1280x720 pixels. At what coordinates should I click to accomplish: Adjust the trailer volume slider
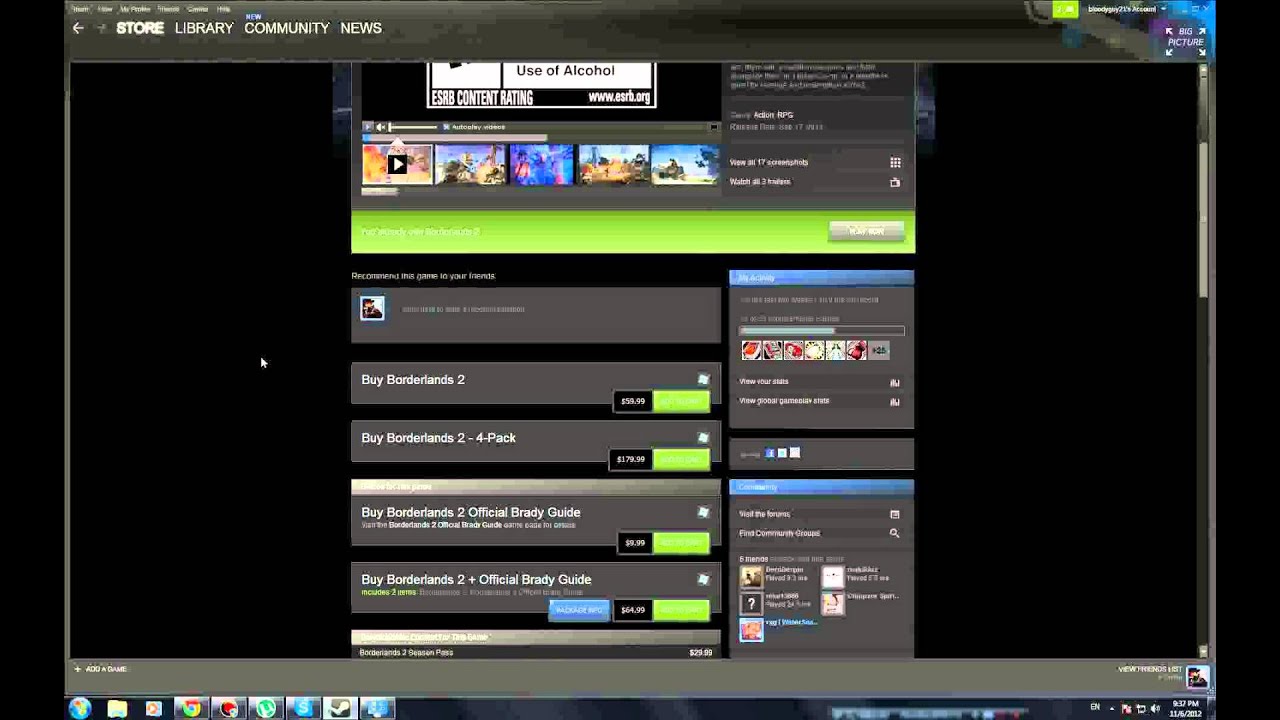coord(413,127)
